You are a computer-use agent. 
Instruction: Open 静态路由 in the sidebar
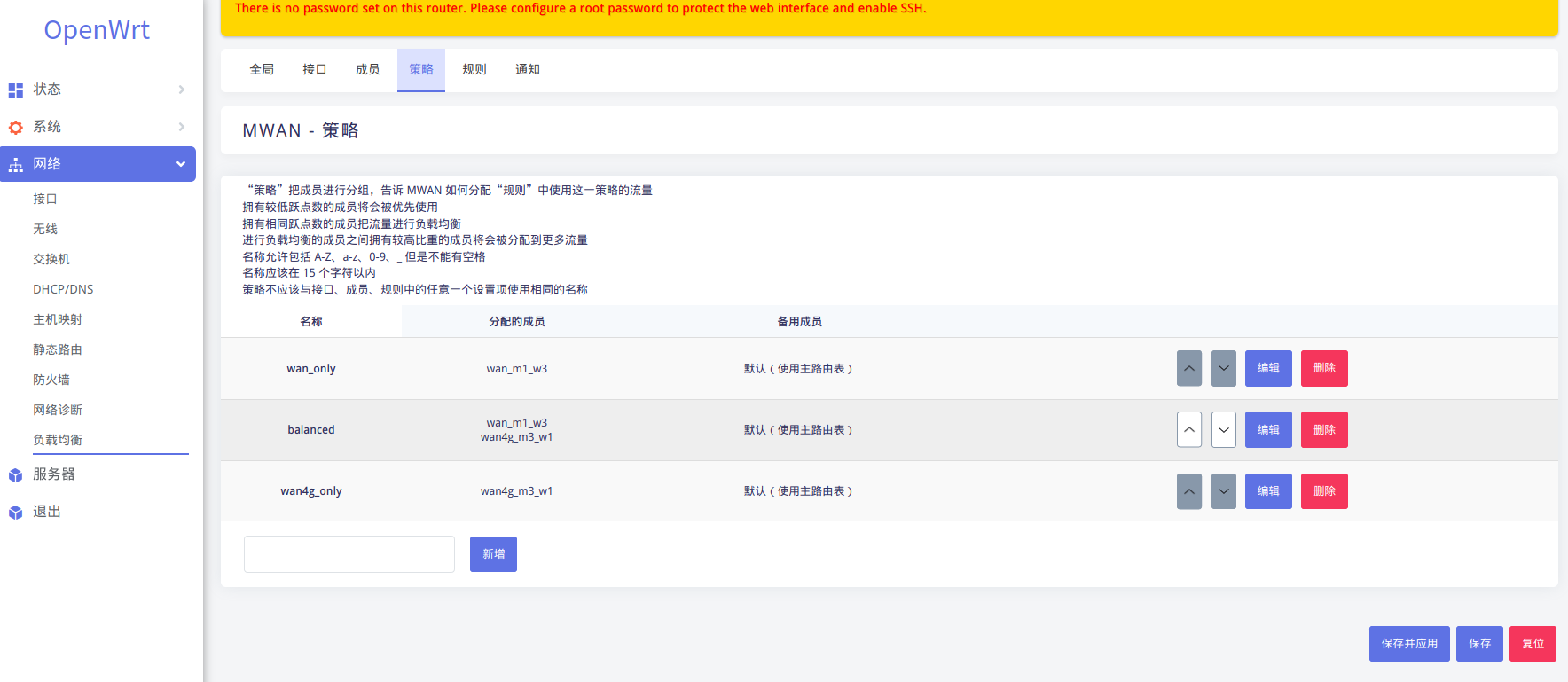(x=58, y=349)
